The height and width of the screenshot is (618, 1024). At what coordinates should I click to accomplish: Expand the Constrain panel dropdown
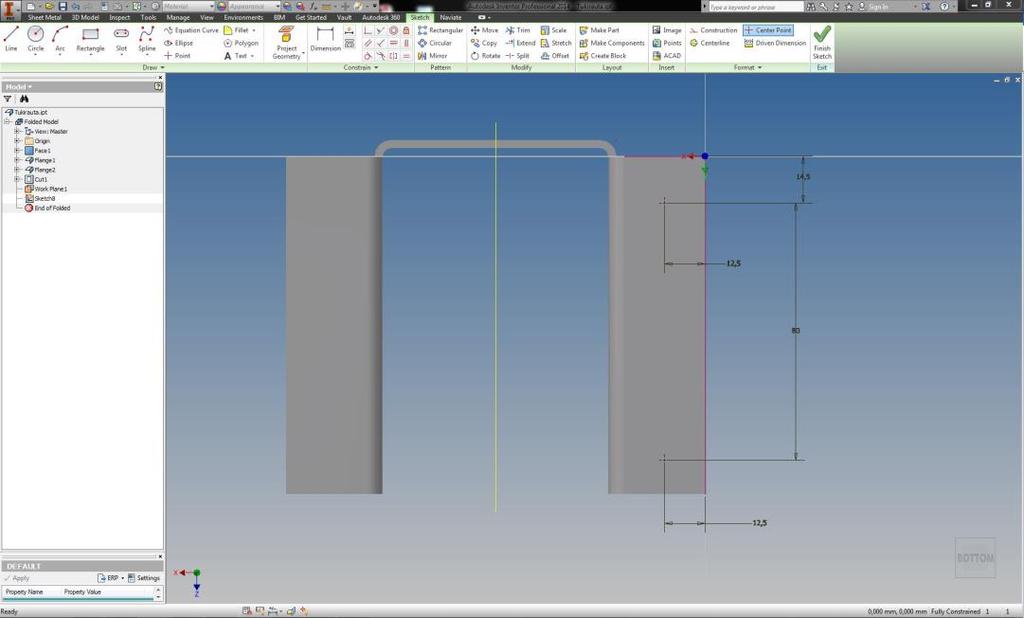coord(360,67)
